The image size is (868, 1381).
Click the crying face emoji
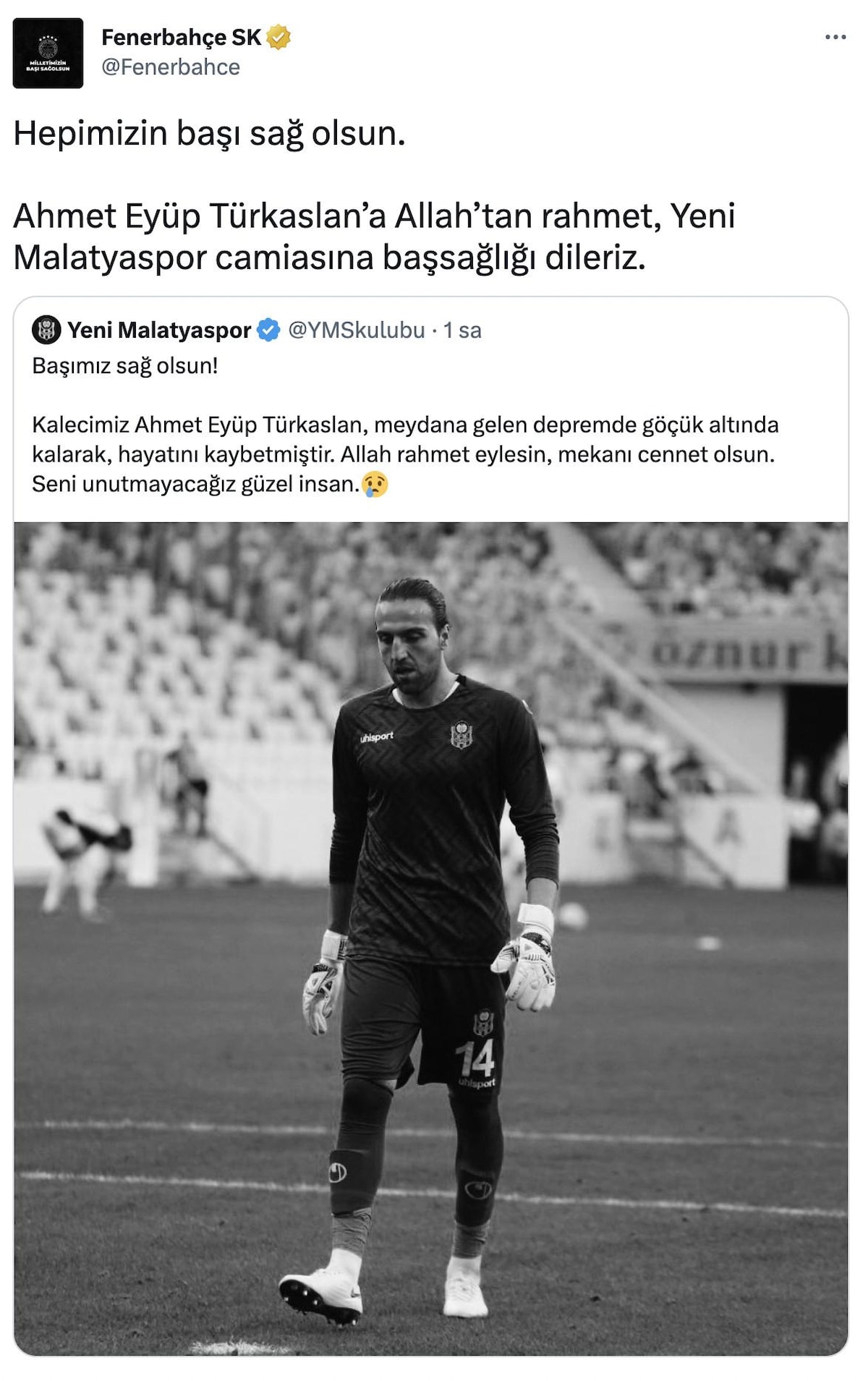click(x=375, y=484)
